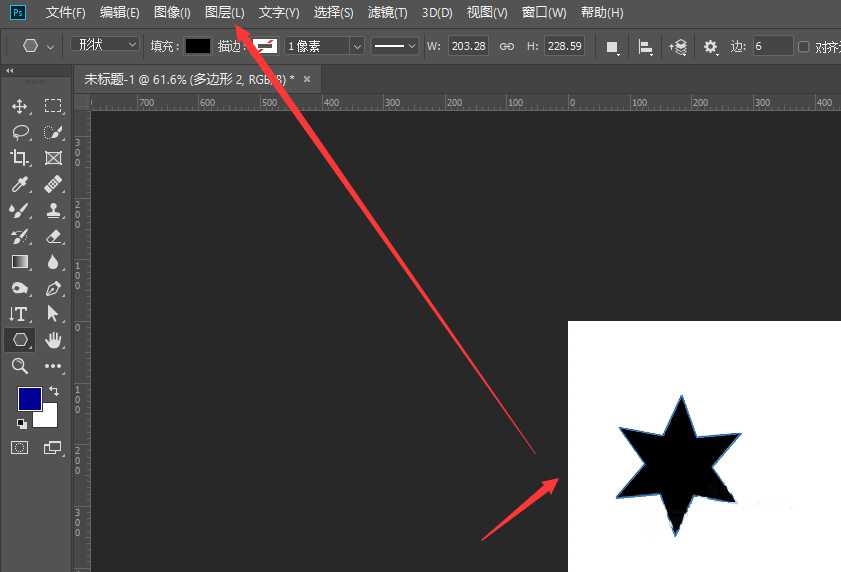Viewport: 841px width, 572px height.
Task: Open the stroke color swatch
Action: click(x=265, y=46)
